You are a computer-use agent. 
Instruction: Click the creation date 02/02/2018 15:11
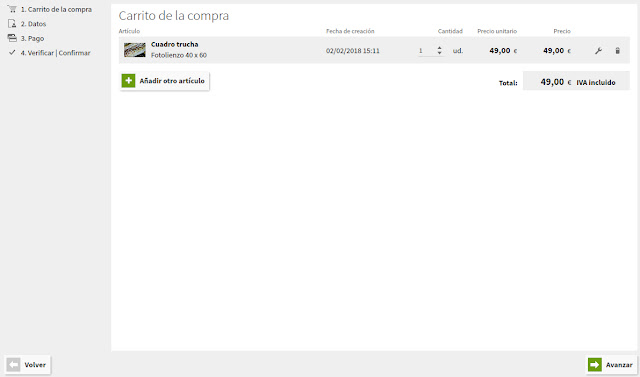353,51
